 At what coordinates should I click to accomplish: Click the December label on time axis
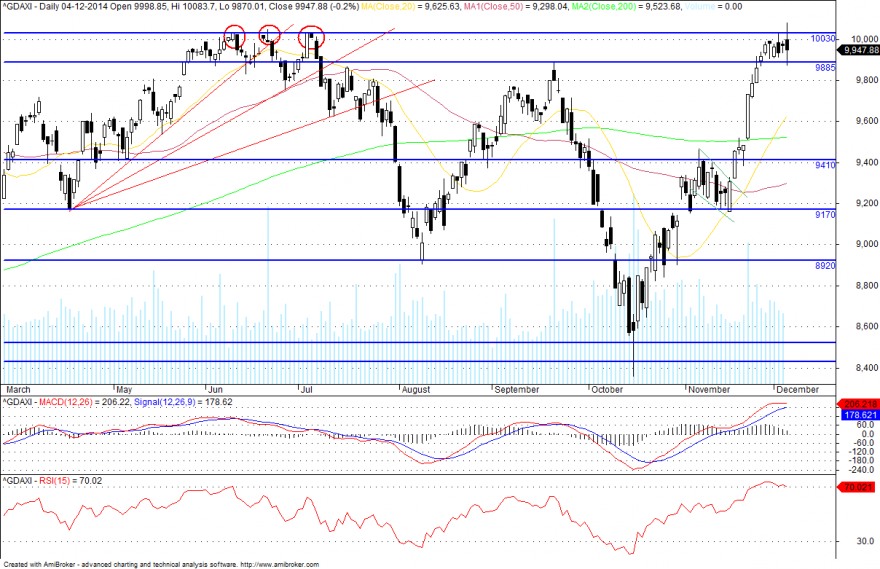point(798,389)
